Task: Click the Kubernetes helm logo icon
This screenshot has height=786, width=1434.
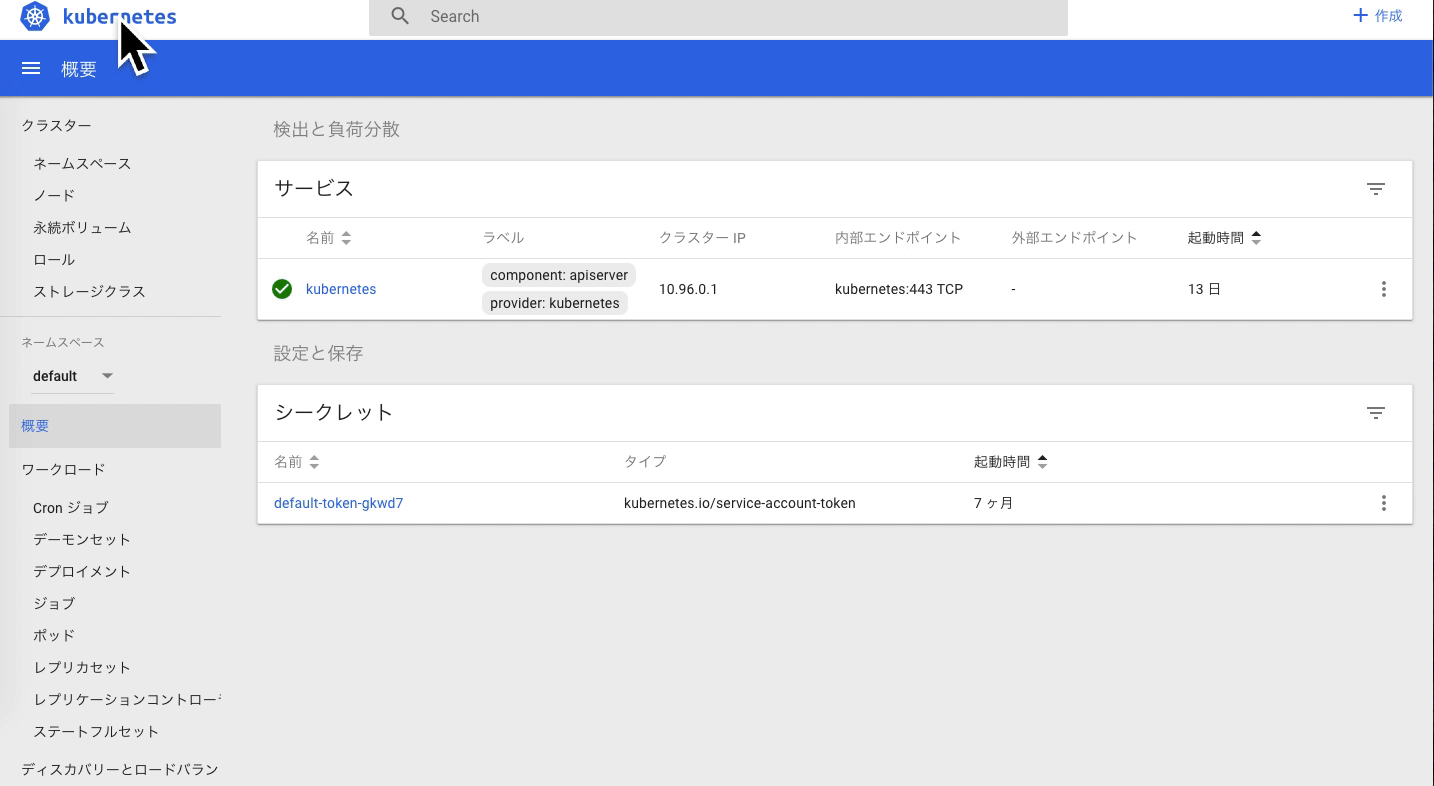Action: pyautogui.click(x=35, y=17)
